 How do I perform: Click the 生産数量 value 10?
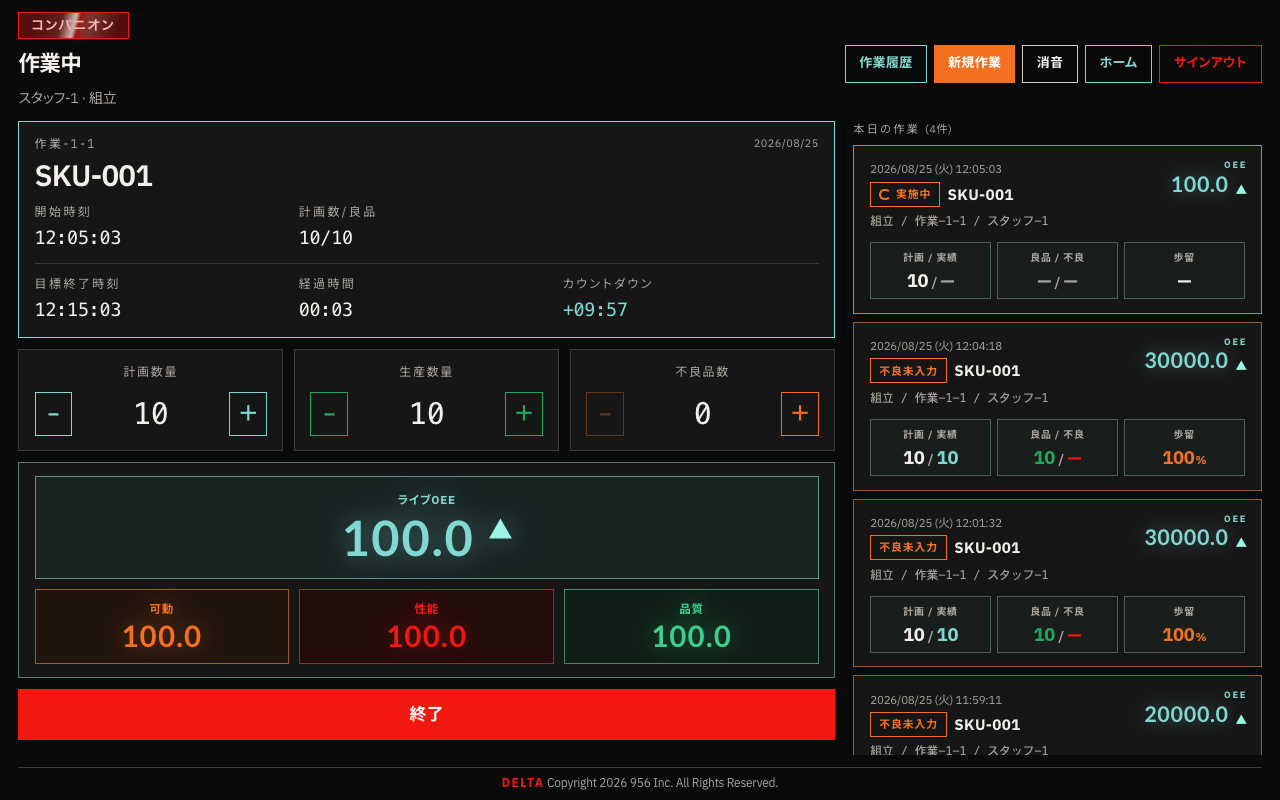pos(427,414)
